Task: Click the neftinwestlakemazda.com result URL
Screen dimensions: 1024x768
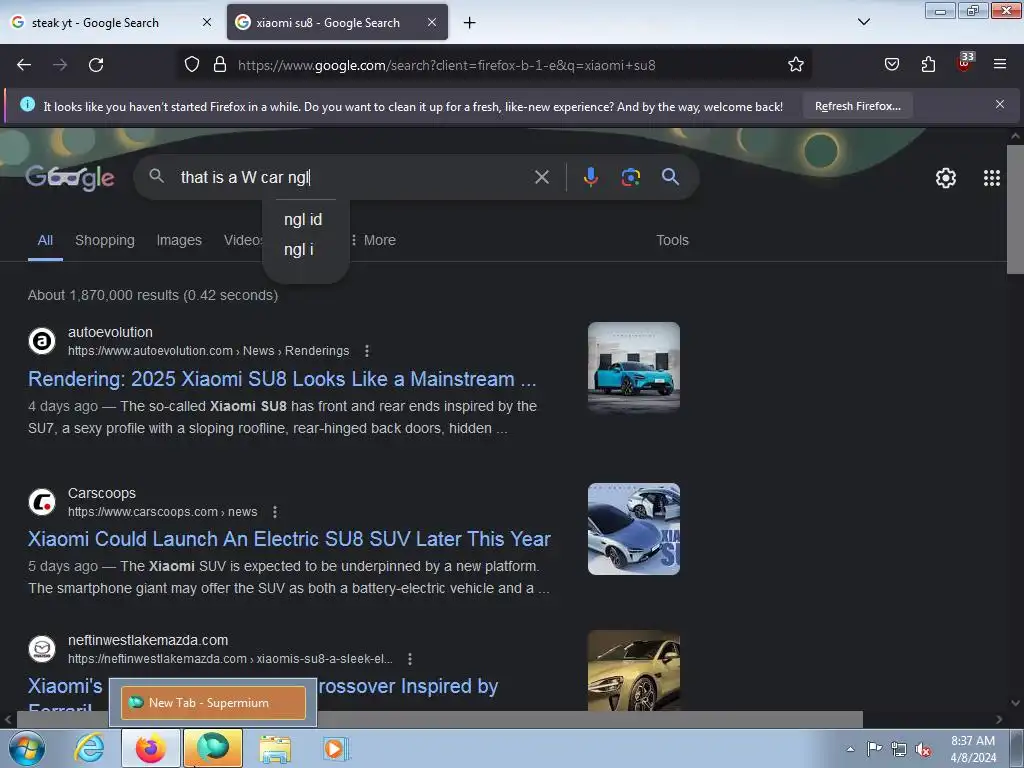Action: coord(230,659)
